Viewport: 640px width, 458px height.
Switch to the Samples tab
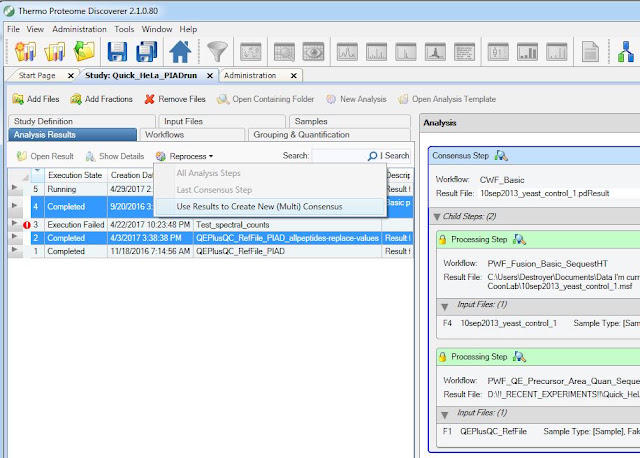point(350,121)
